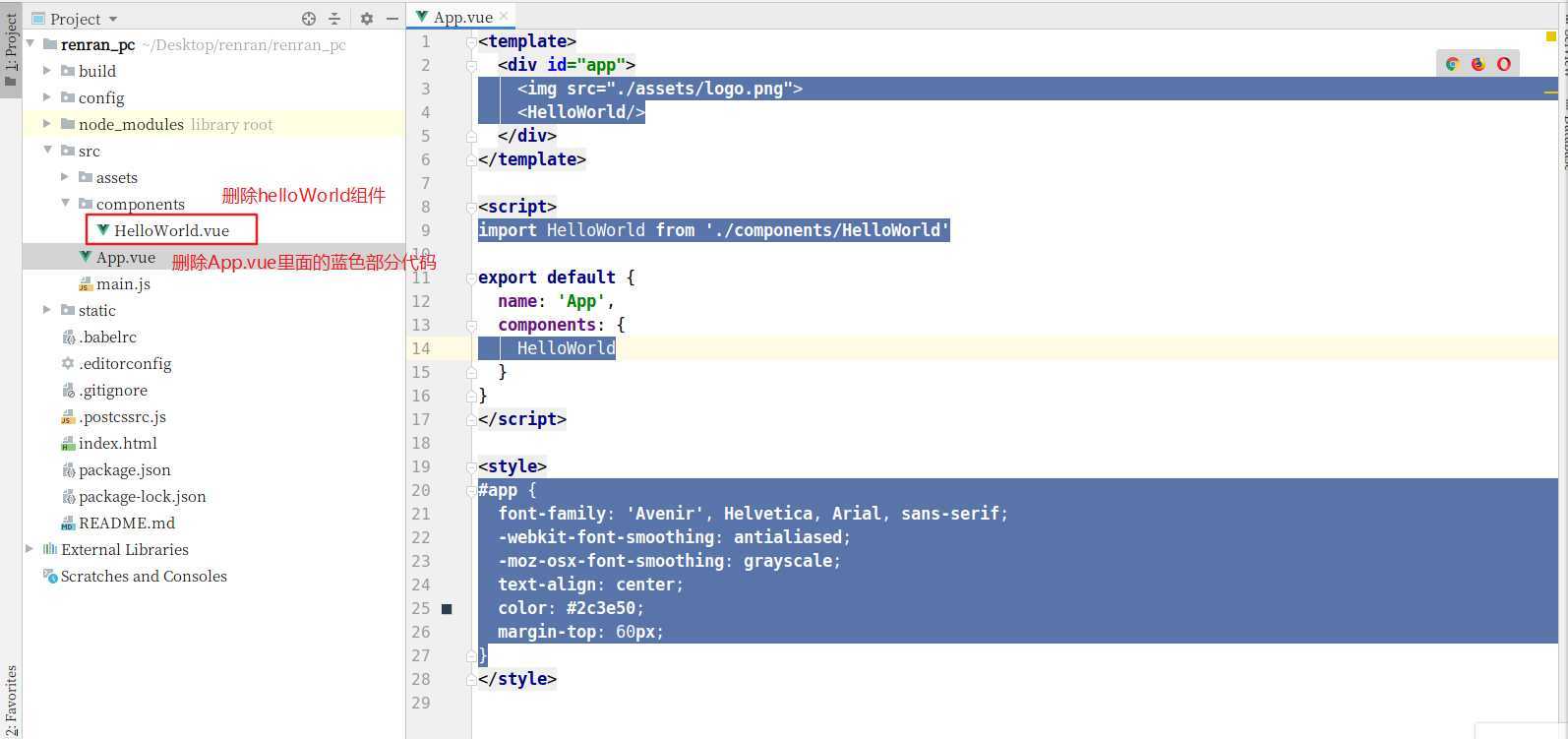The height and width of the screenshot is (739, 1568).
Task: Expand the node_modules folder
Action: [47, 124]
